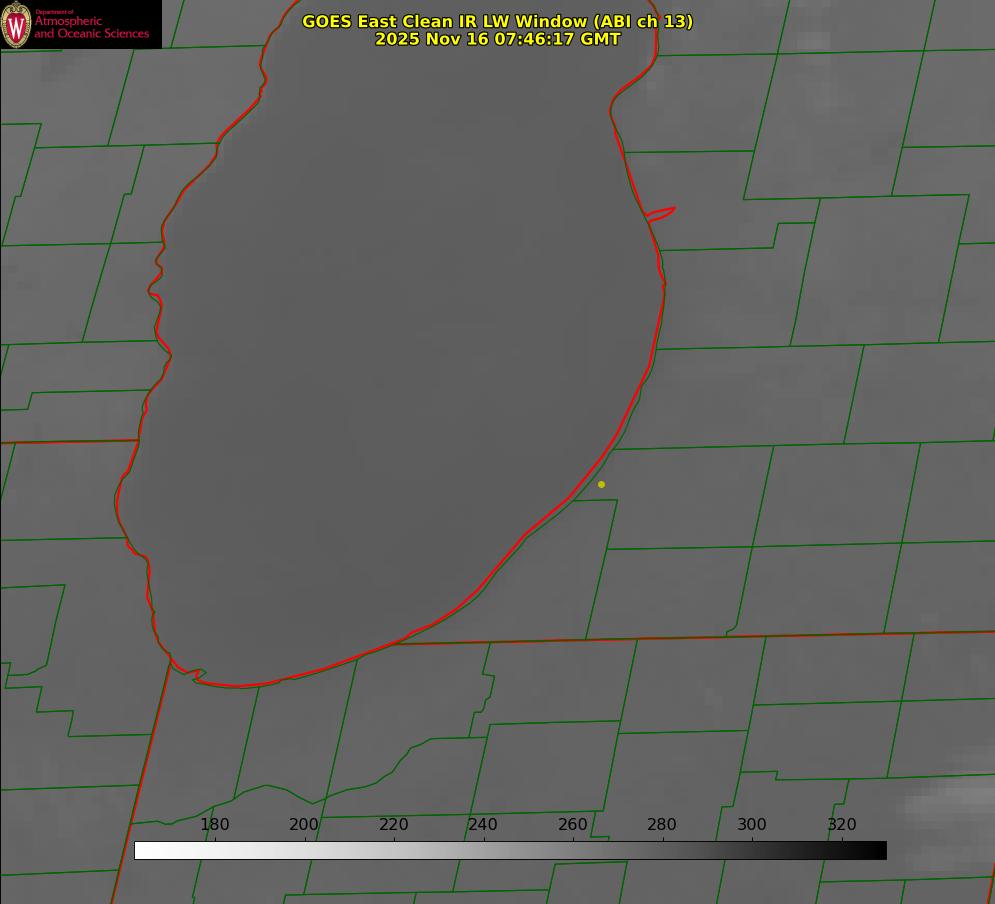Screen dimensions: 995x904
Task: Click the colorbar label '260'
Action: 572,824
